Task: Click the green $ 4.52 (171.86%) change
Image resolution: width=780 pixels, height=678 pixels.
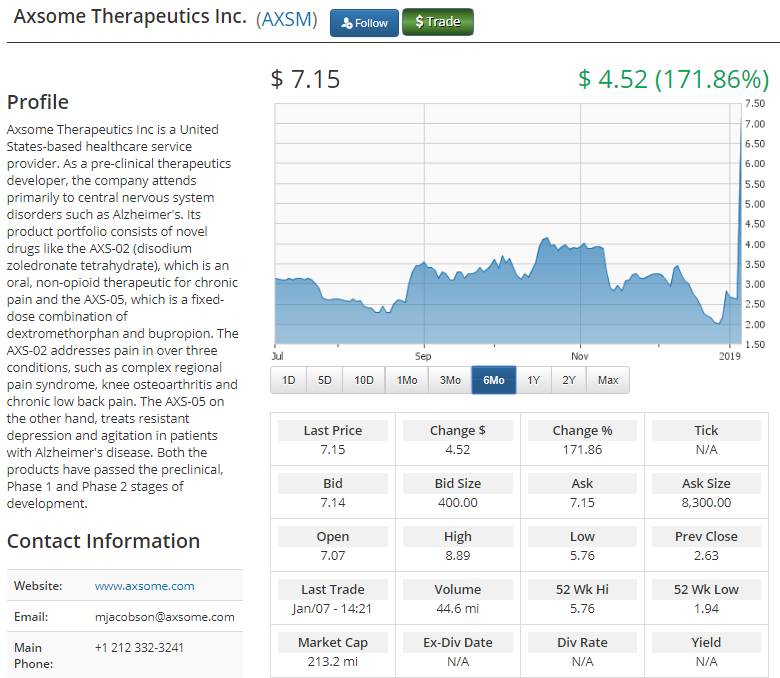Action: tap(674, 80)
